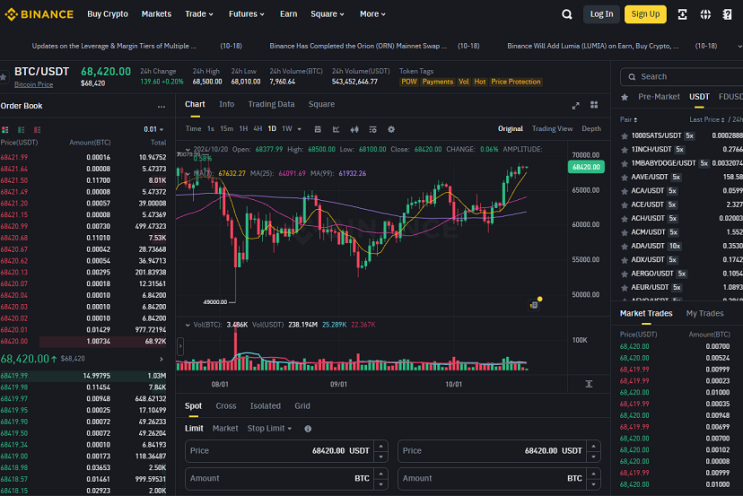Show only buy orders in order book
The height and width of the screenshot is (496, 743).
21,130
